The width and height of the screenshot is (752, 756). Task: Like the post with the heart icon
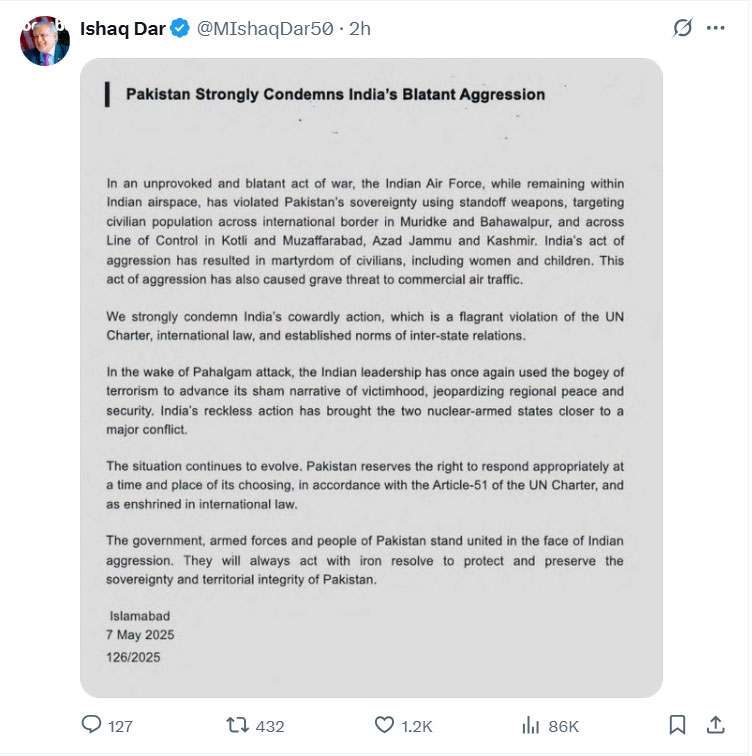tap(385, 725)
